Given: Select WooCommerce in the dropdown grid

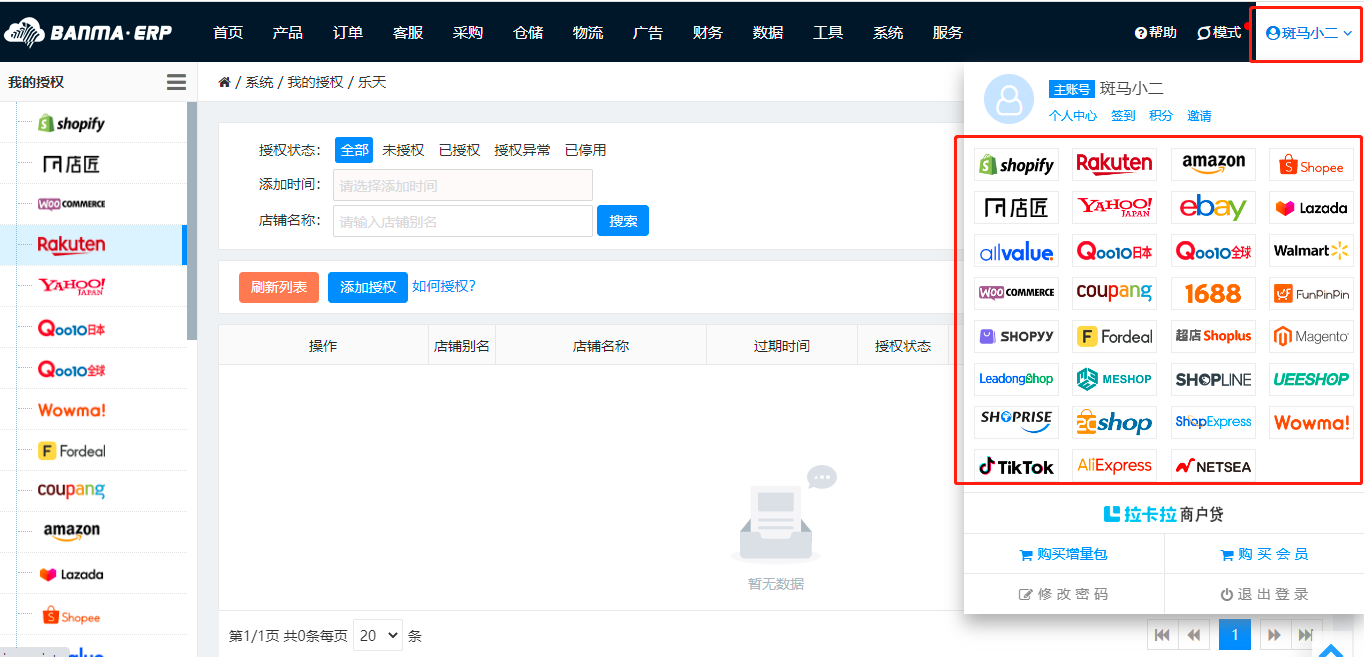Looking at the screenshot, I should pyautogui.click(x=1016, y=293).
